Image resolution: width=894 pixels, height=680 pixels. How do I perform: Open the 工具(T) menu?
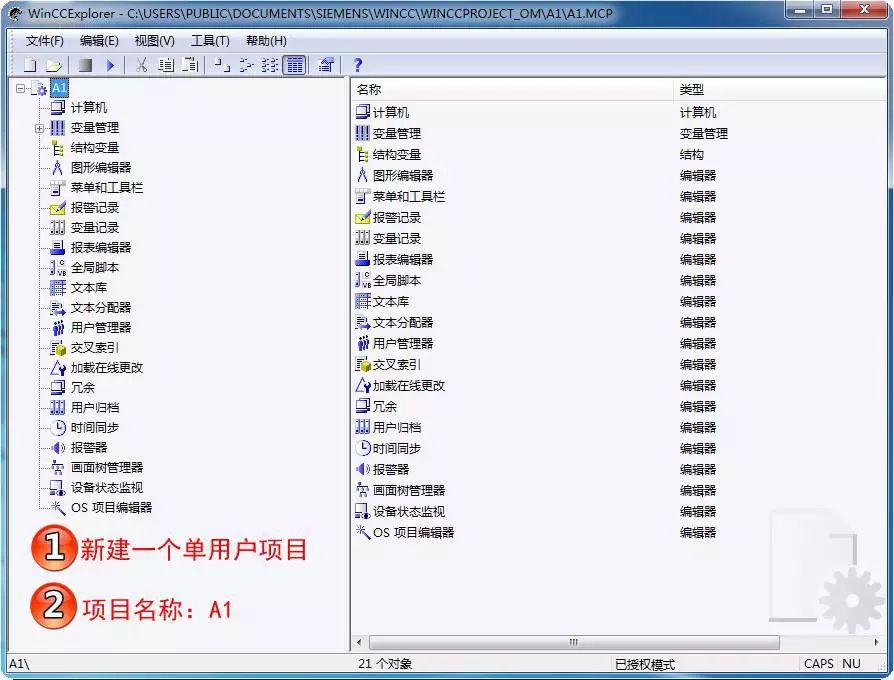[x=210, y=40]
